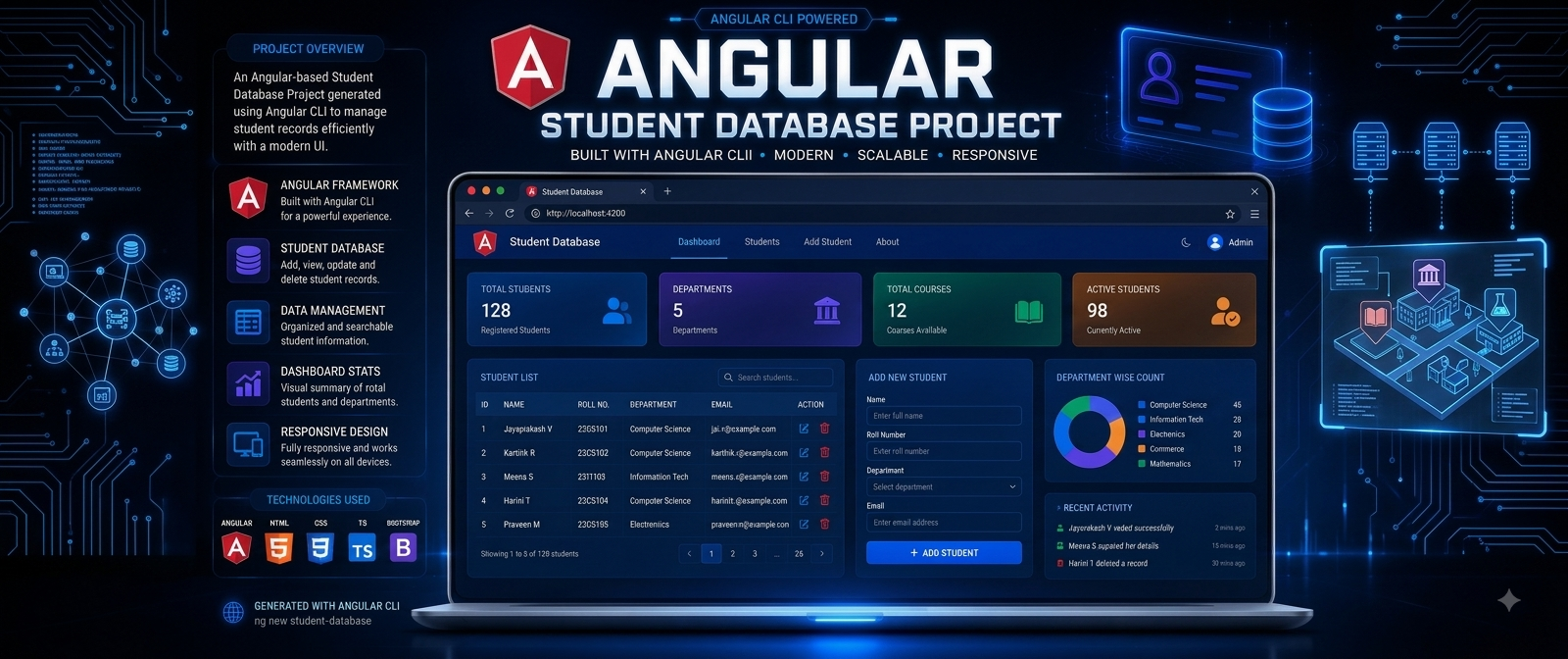Bookmark the page with the star icon
The height and width of the screenshot is (659, 1568).
tap(1230, 213)
